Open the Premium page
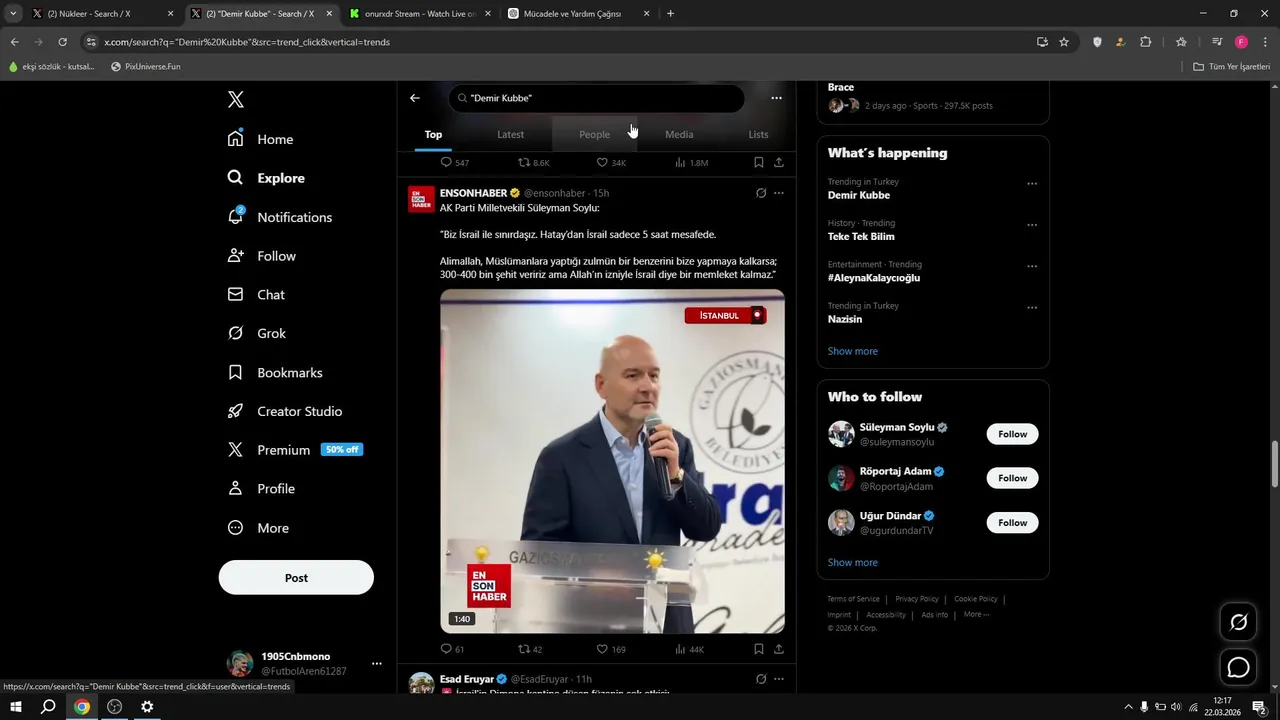Image resolution: width=1280 pixels, height=720 pixels. pyautogui.click(x=294, y=450)
